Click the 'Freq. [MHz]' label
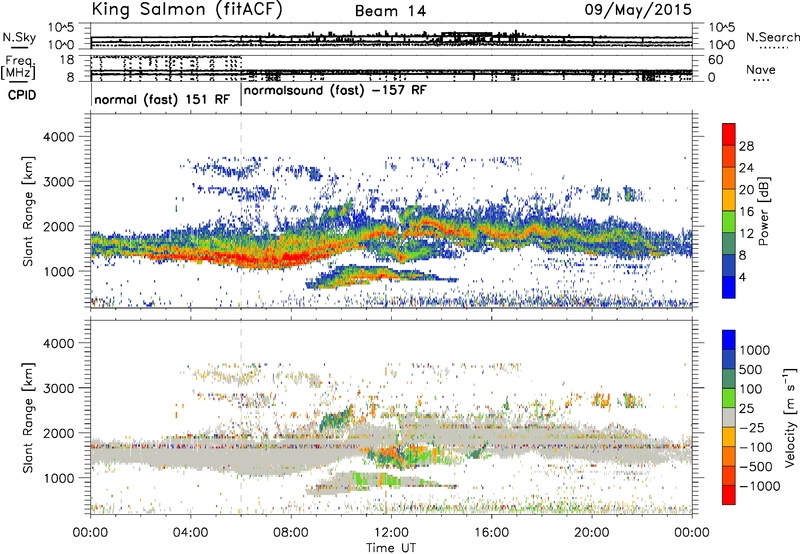This screenshot has height=554, width=800. [18, 67]
